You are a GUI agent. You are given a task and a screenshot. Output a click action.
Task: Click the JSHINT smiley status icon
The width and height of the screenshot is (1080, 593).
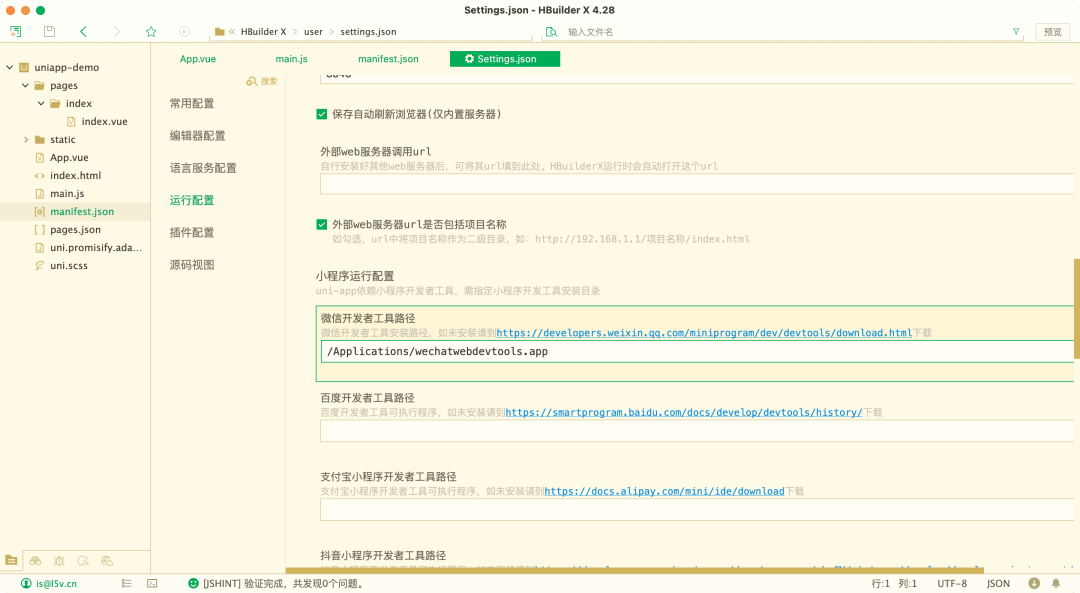pos(194,583)
